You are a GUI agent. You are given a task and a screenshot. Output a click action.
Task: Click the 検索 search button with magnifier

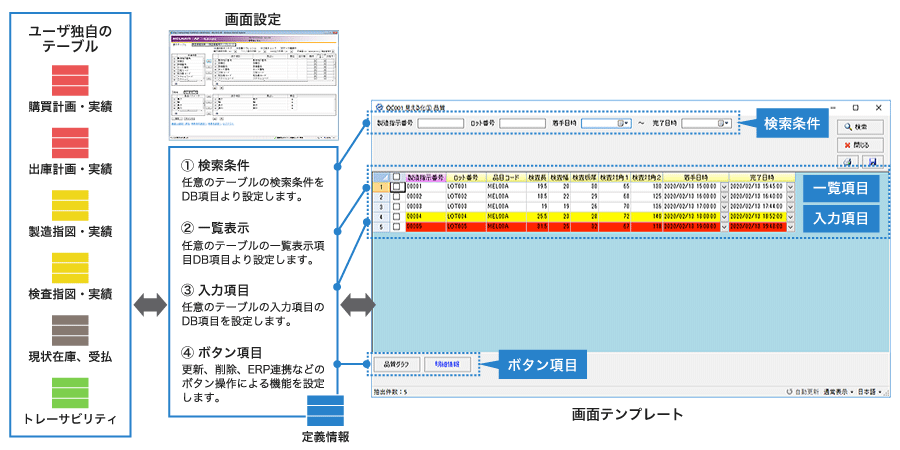tap(861, 127)
